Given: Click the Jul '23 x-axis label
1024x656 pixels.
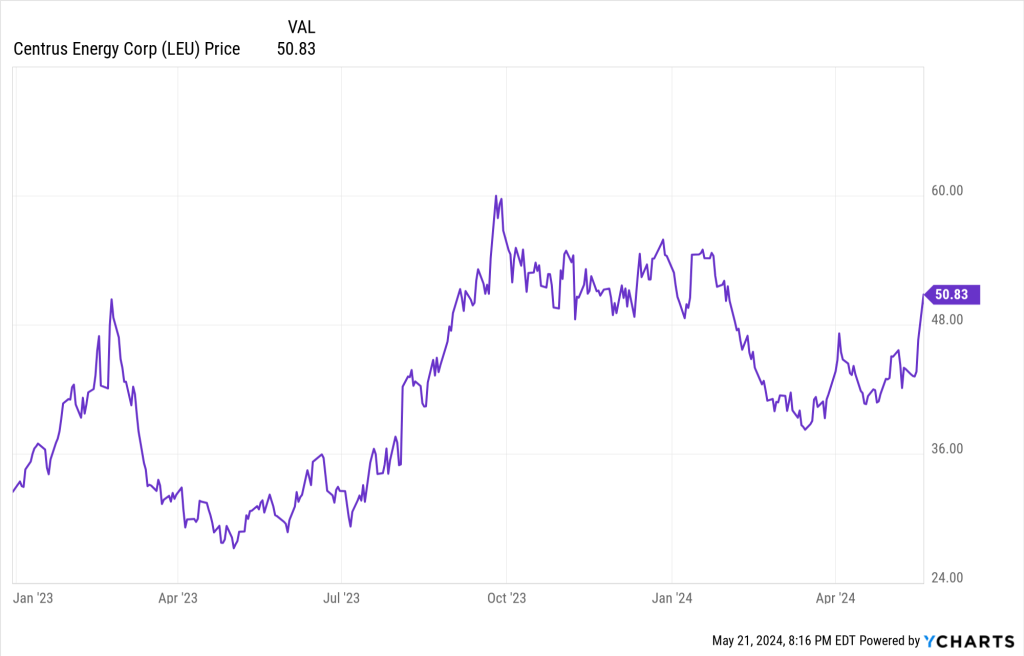Looking at the screenshot, I should [341, 598].
